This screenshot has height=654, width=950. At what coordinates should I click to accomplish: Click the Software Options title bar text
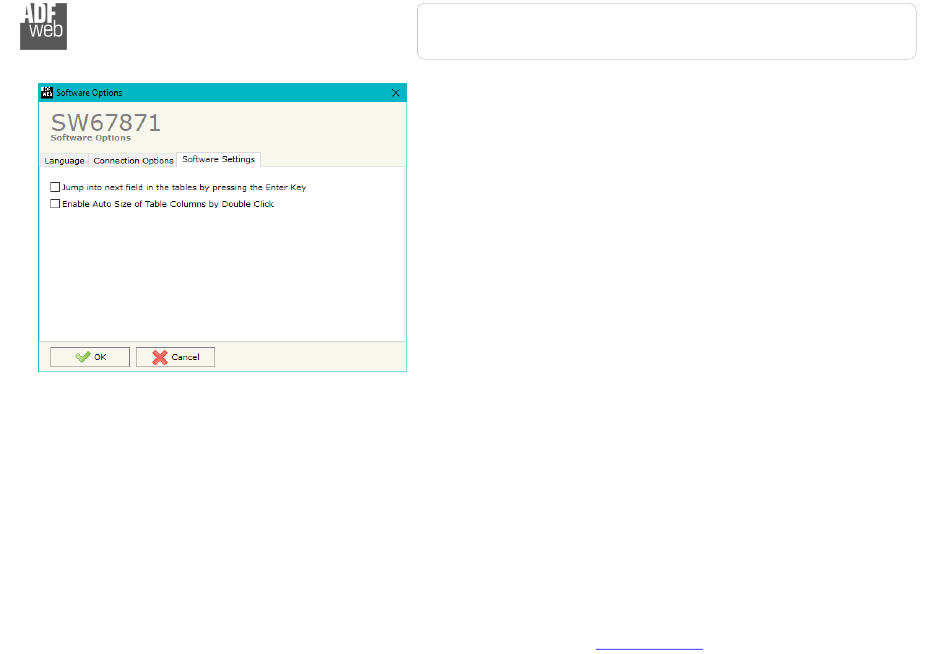click(x=89, y=92)
